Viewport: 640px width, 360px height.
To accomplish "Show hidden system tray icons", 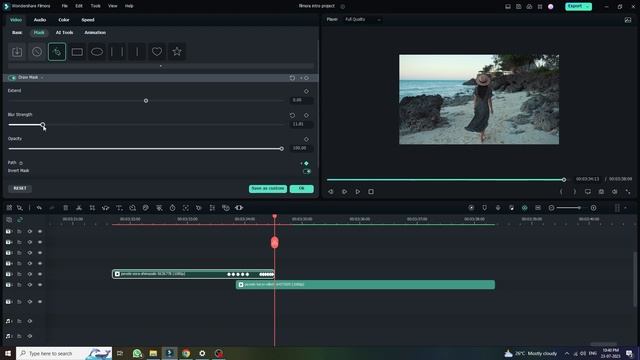I will point(567,353).
